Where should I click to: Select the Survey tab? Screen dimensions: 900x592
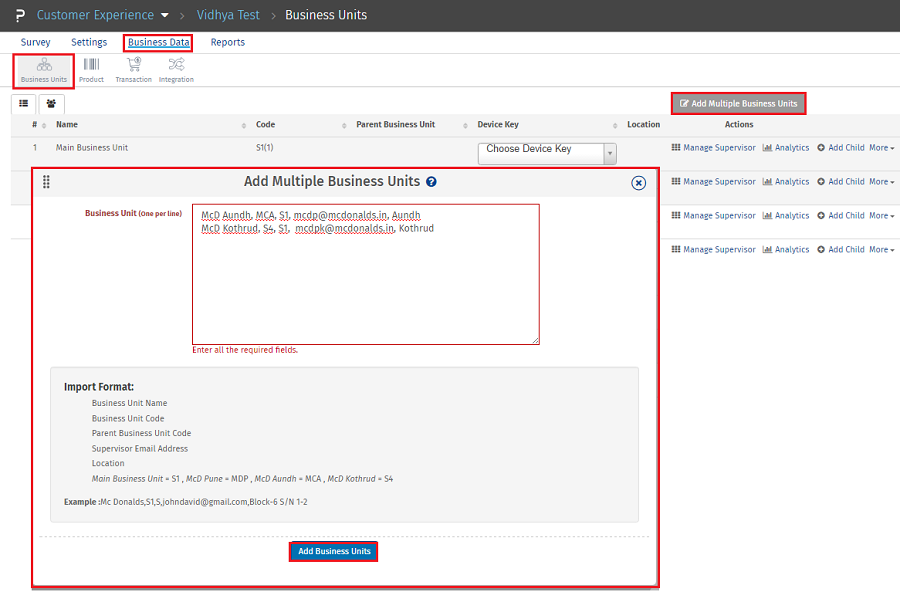(x=35, y=42)
